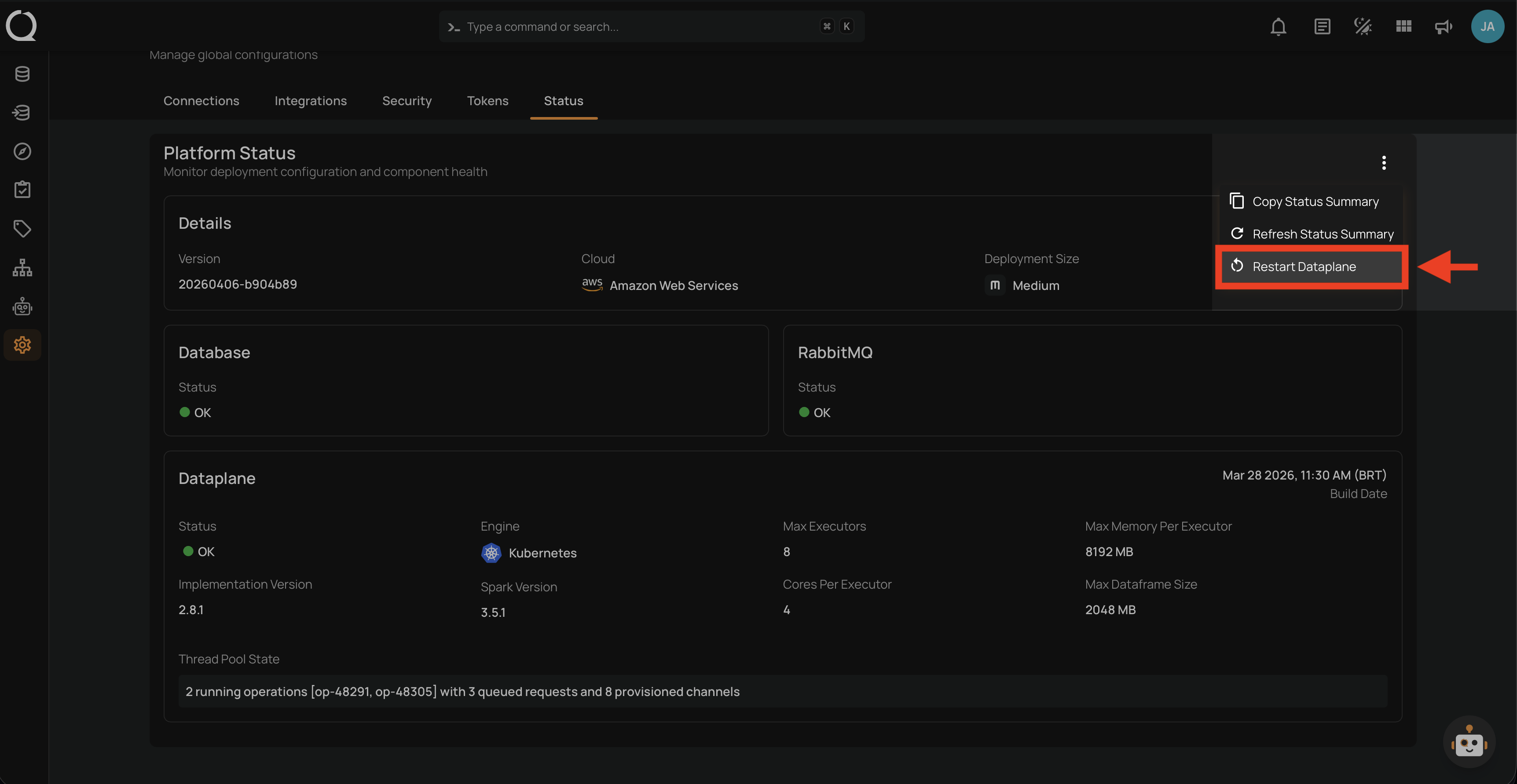
Task: Select Copy Status Summary menu item
Action: tap(1312, 201)
